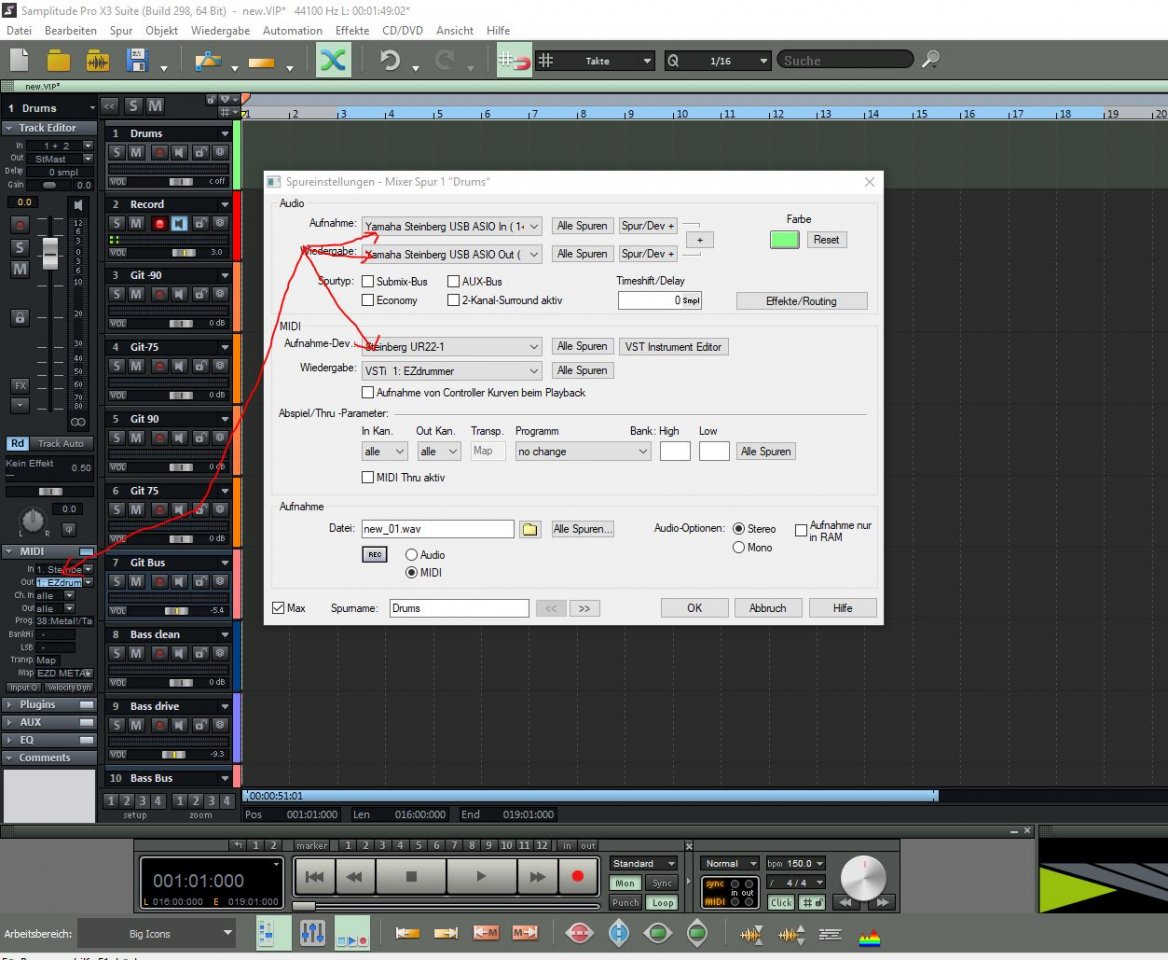The height and width of the screenshot is (960, 1168).
Task: Open the Spur menu
Action: (121, 31)
